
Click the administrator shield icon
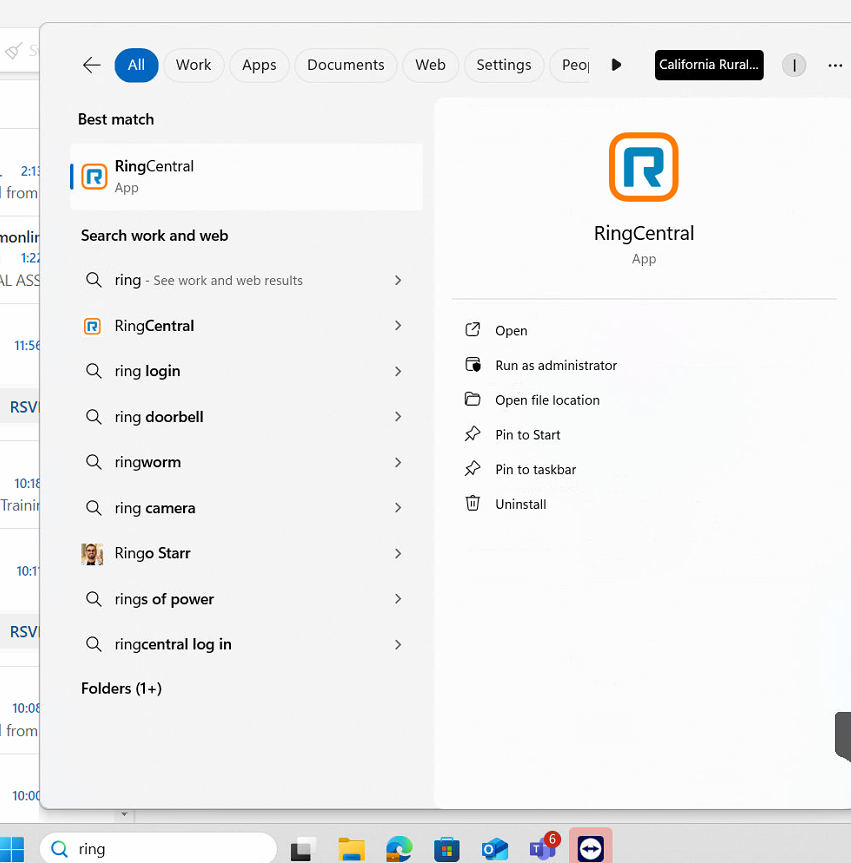[472, 364]
